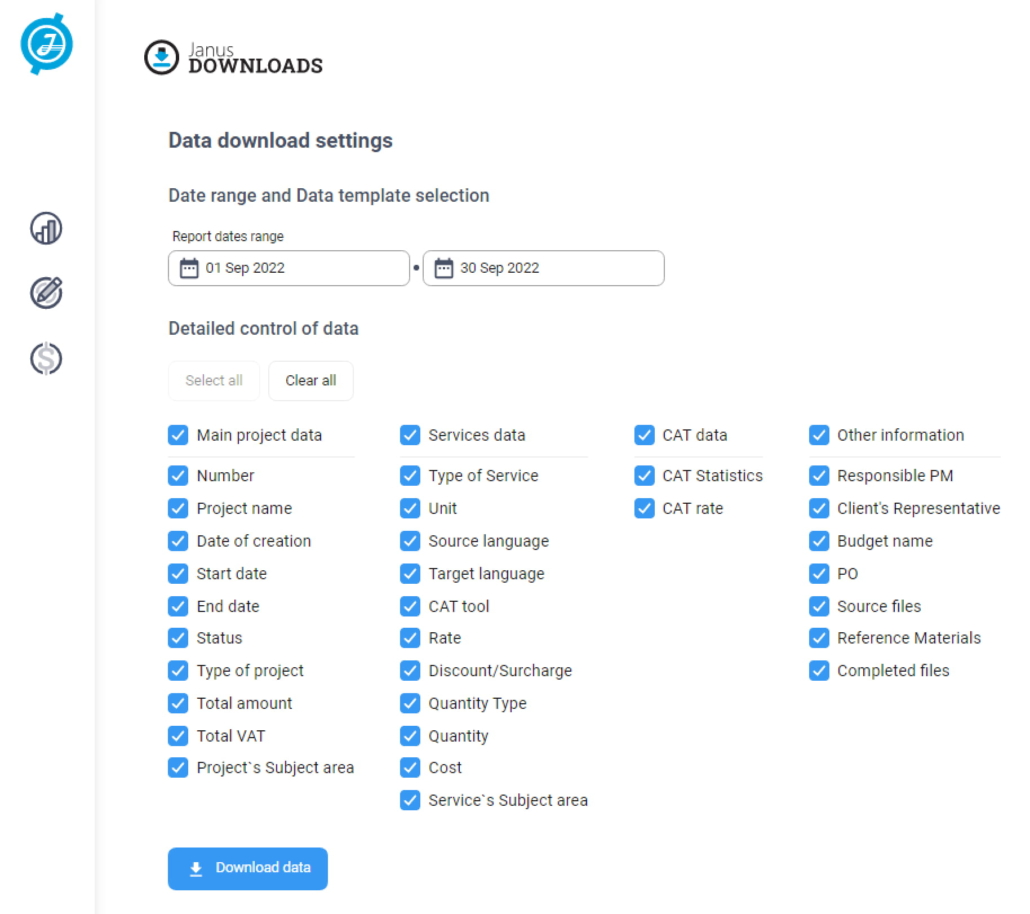The width and height of the screenshot is (1030, 914).
Task: Toggle the Services data group checkbox
Action: [410, 435]
